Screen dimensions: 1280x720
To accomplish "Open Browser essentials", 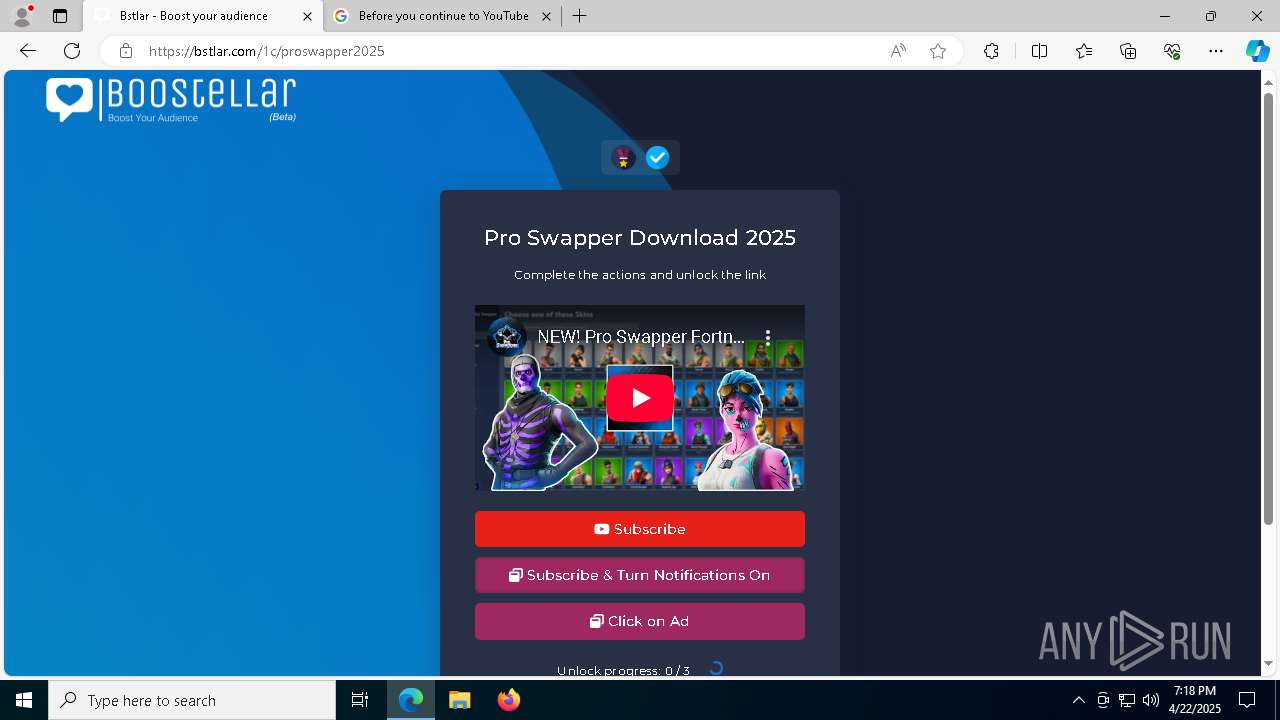I will click(x=1172, y=51).
